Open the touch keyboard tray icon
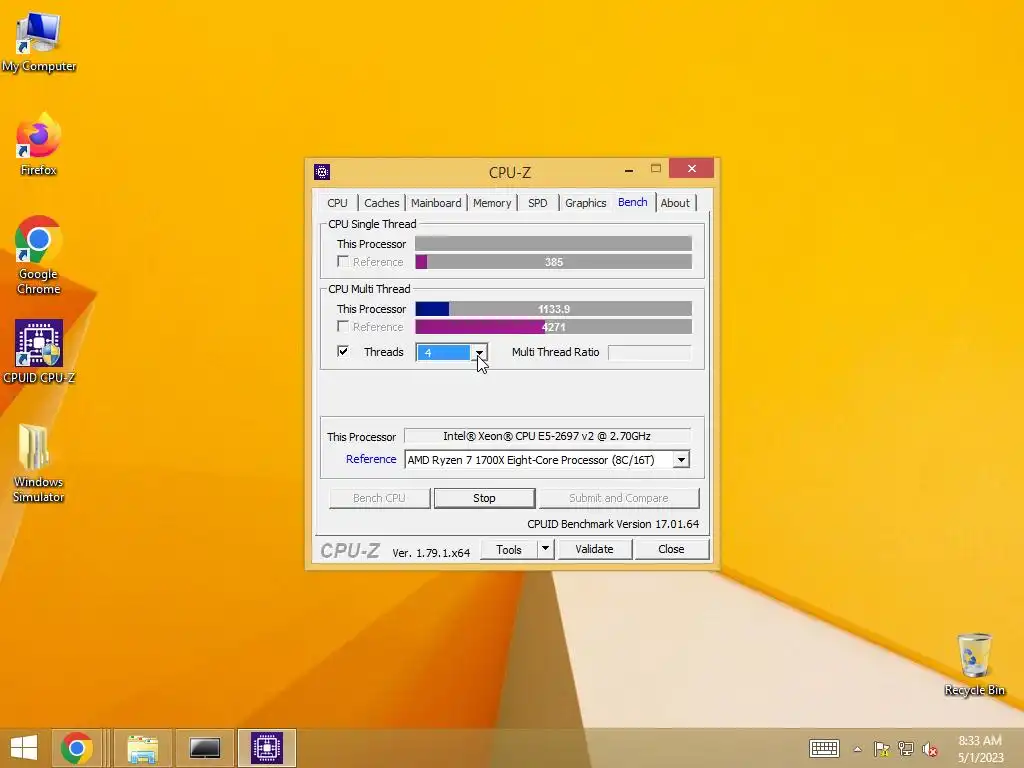The image size is (1024, 768). coord(824,748)
